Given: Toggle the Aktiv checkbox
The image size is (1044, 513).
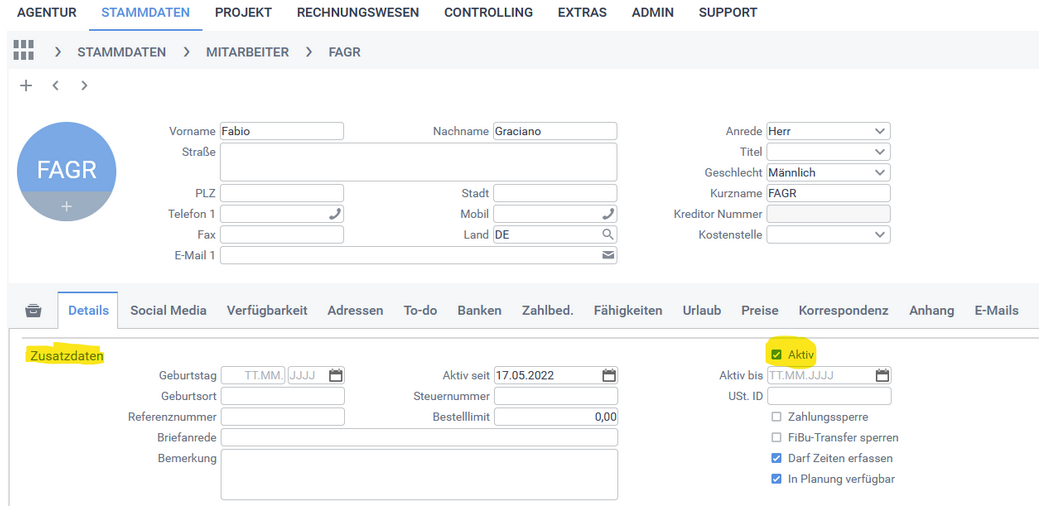Looking at the screenshot, I should click(776, 355).
